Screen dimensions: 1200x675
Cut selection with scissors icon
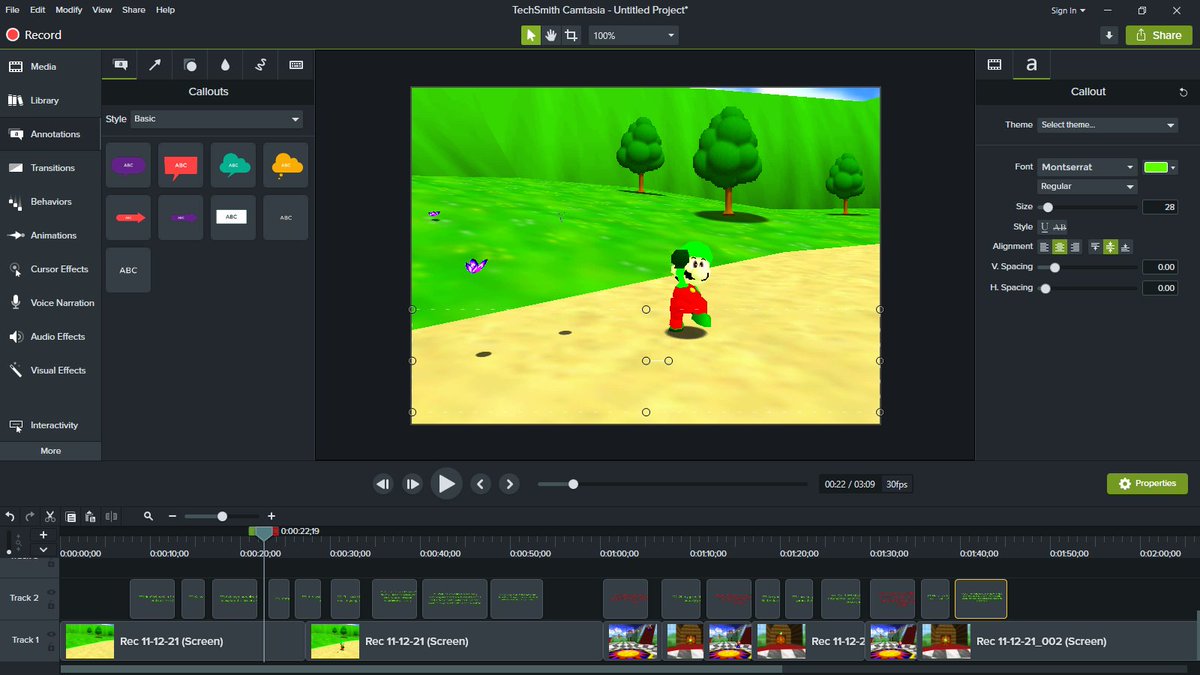click(50, 516)
